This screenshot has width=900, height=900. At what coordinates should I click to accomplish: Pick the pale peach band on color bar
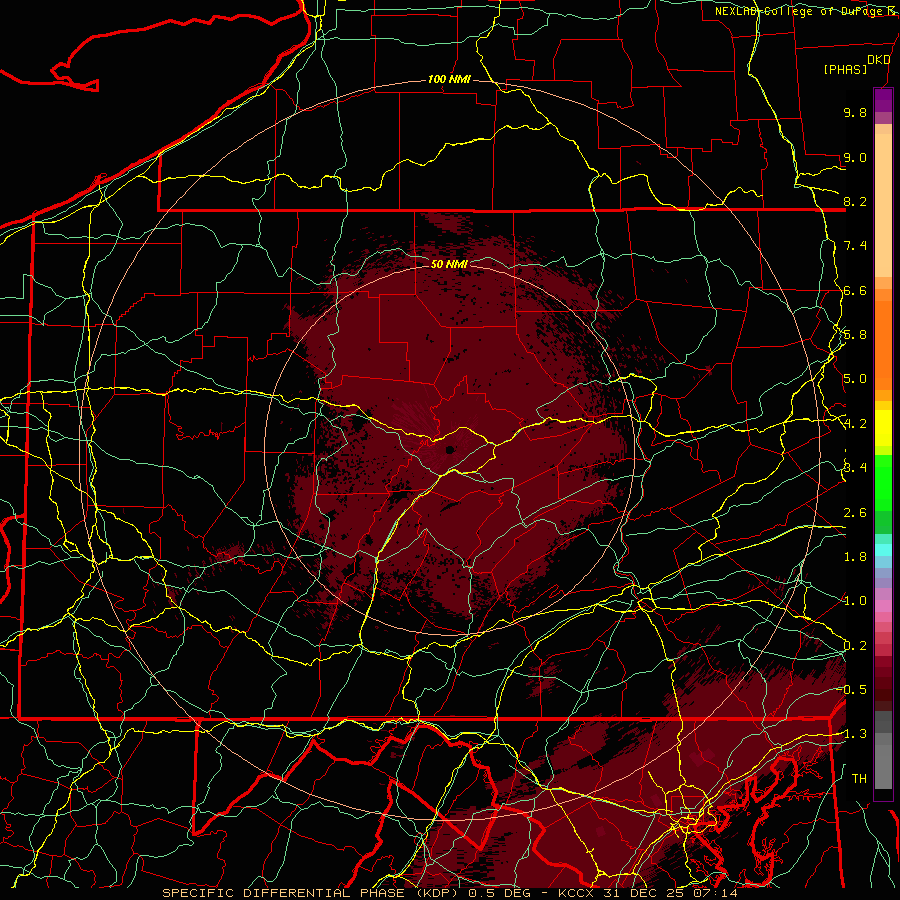[x=883, y=205]
